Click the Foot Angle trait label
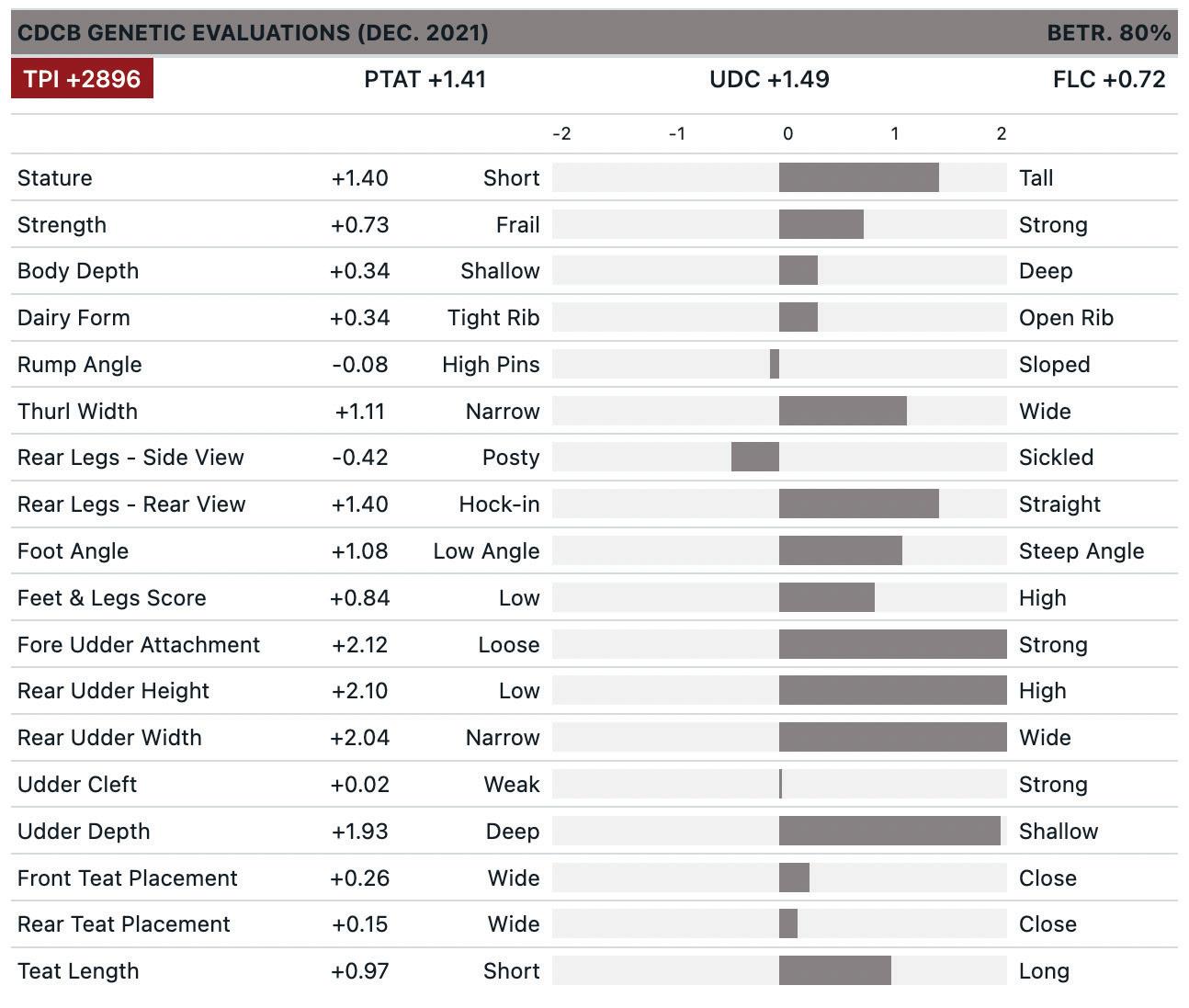Viewport: 1189px width, 1008px height. (x=73, y=551)
